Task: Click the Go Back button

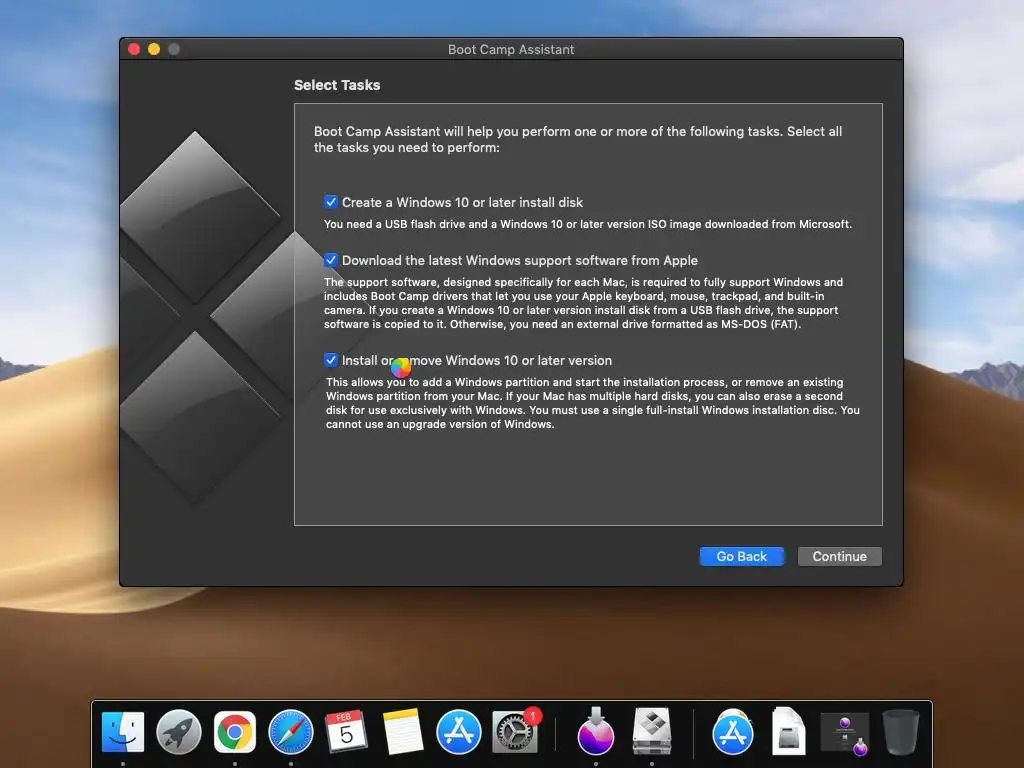Action: [741, 556]
